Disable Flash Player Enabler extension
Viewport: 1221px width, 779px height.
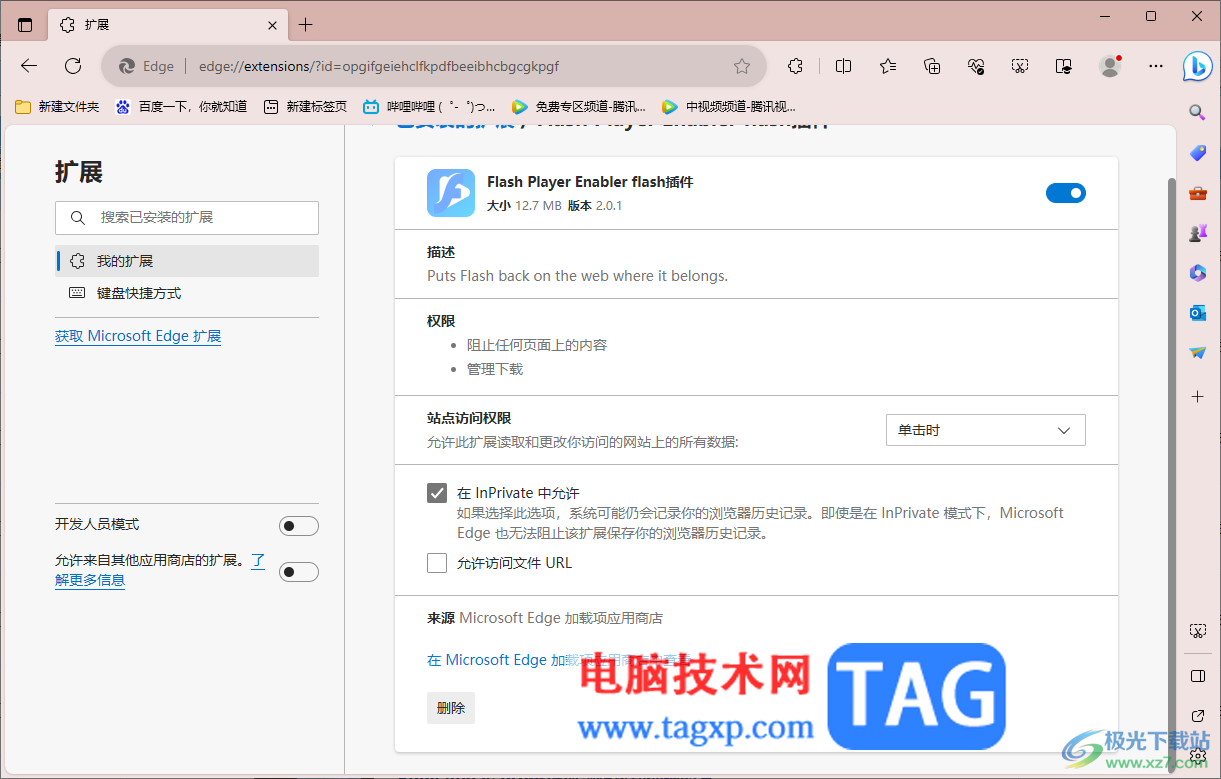click(1066, 193)
